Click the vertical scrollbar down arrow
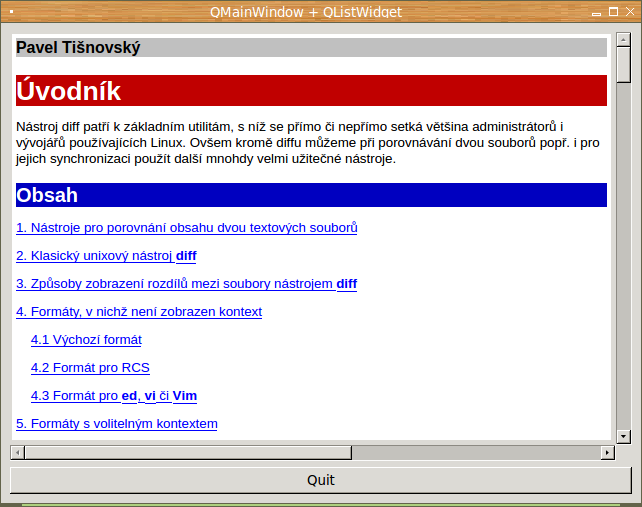642x507 pixels. (x=624, y=436)
